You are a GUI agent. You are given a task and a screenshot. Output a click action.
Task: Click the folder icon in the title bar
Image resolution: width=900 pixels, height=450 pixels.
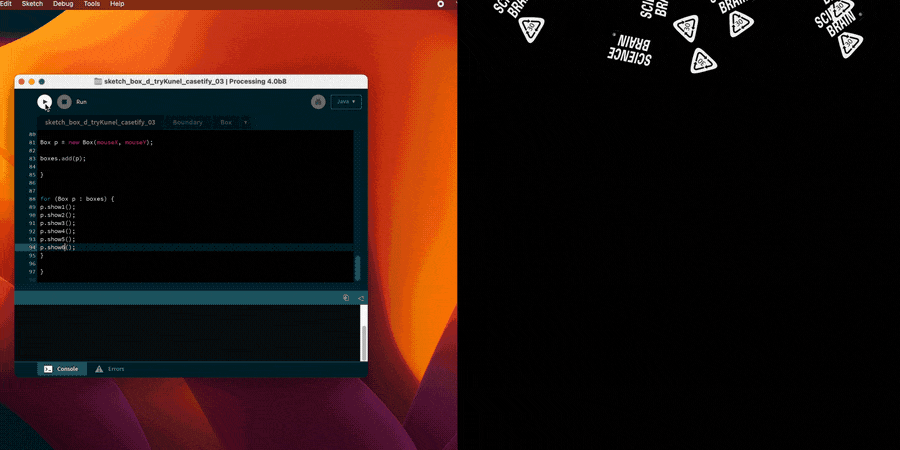(98, 82)
